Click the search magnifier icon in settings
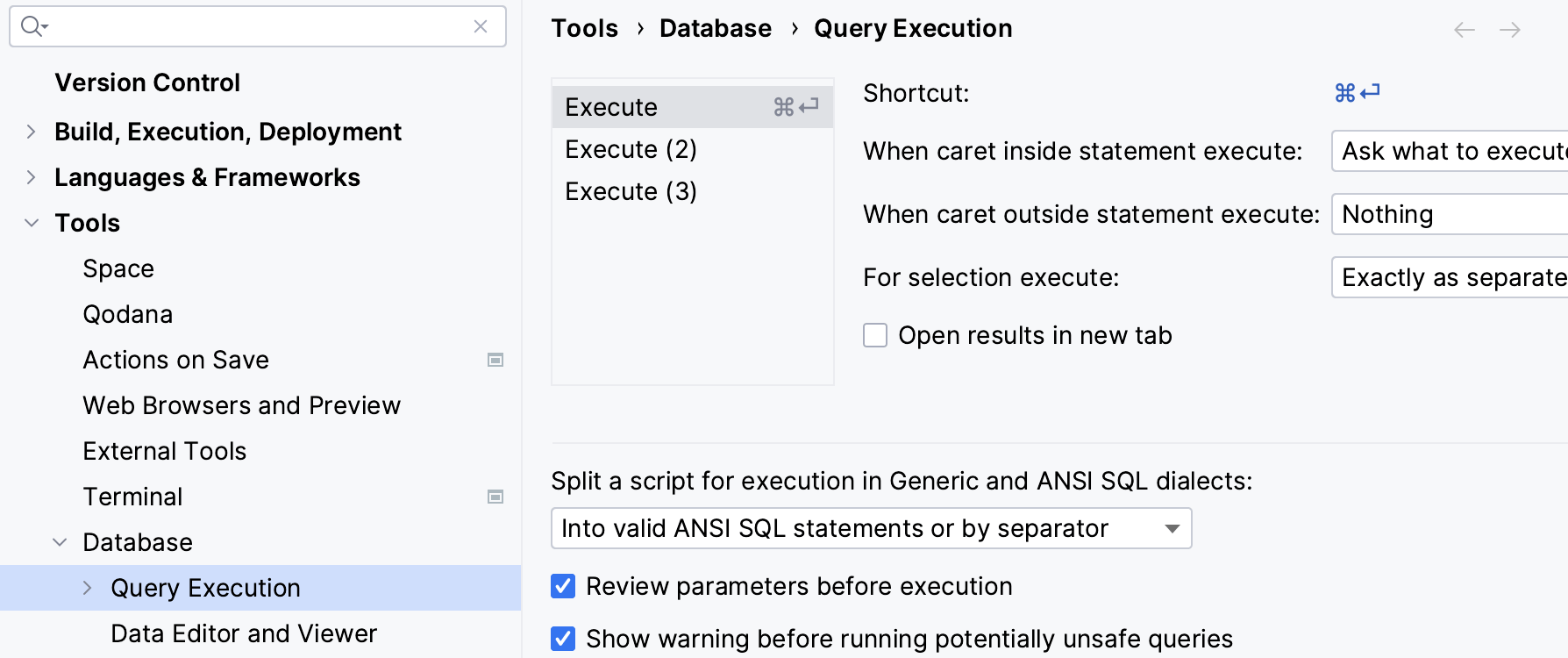Screen dimensions: 1568x658 [32, 26]
